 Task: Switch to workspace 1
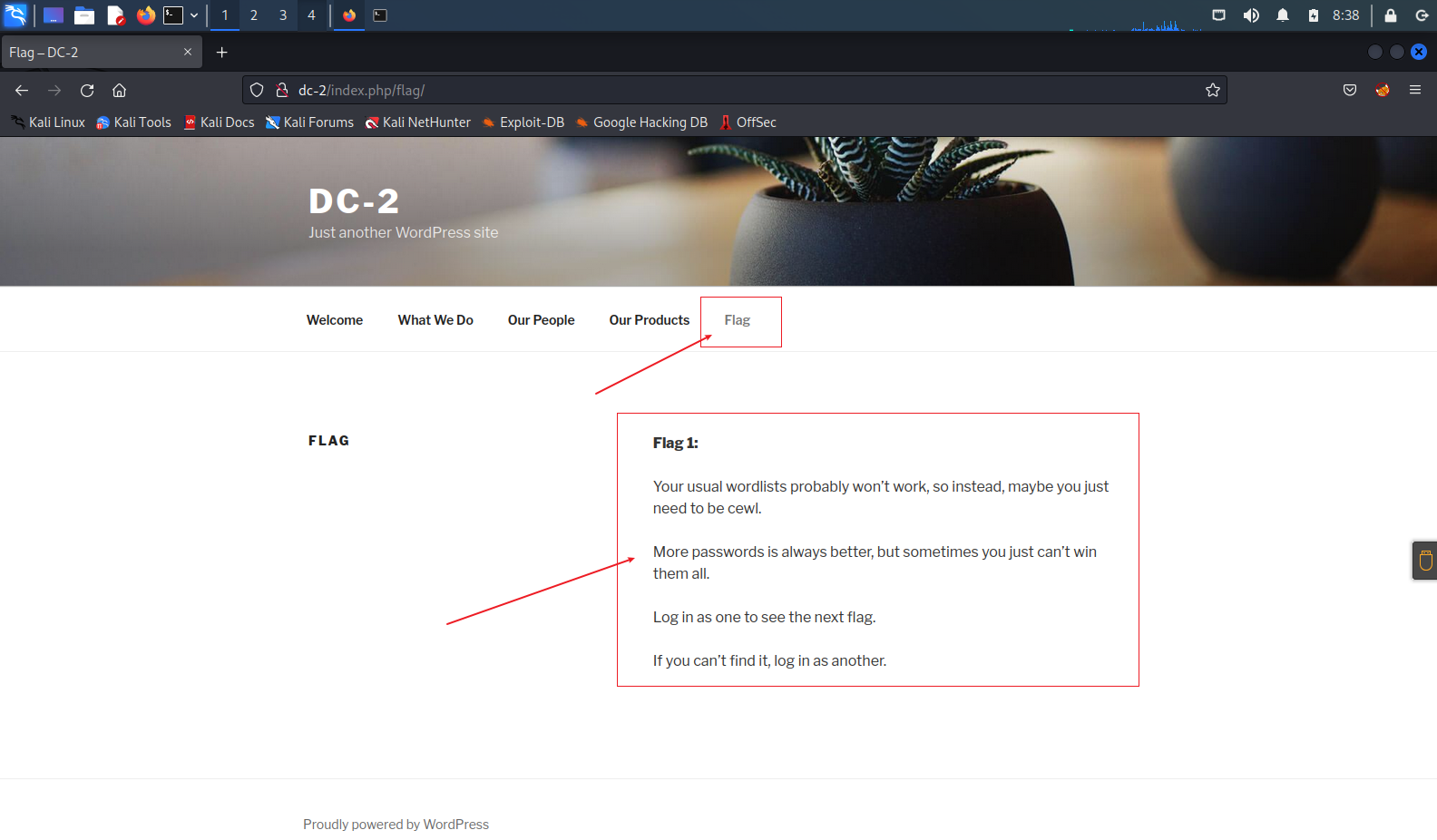click(225, 15)
